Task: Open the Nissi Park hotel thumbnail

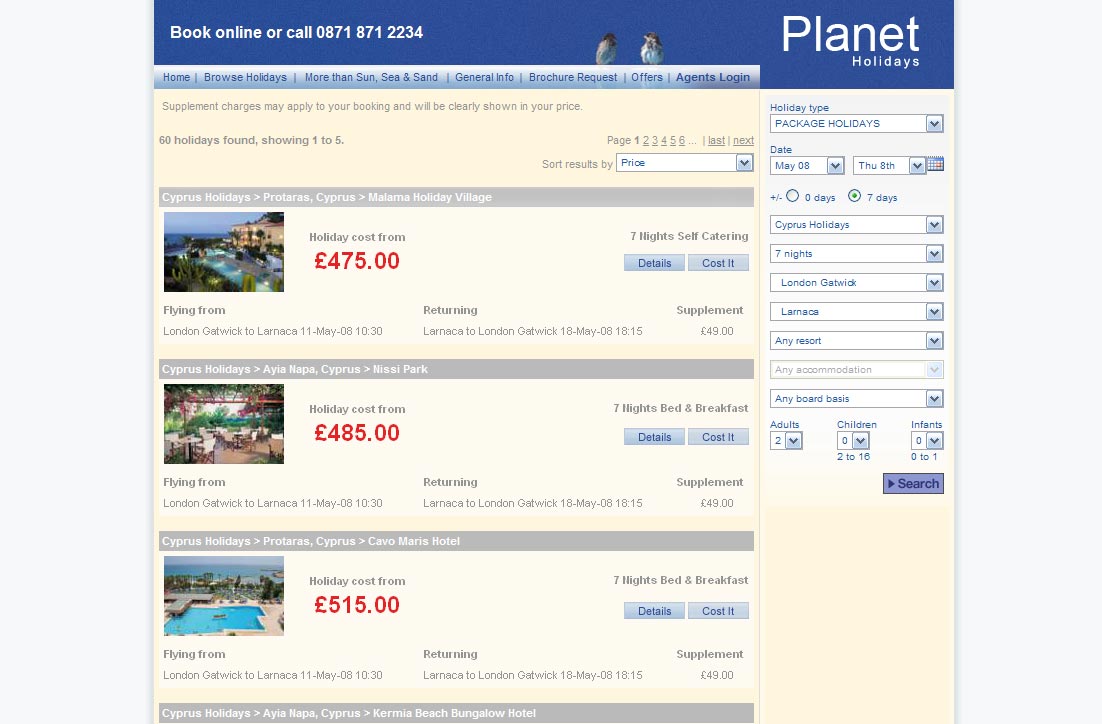Action: tap(224, 424)
